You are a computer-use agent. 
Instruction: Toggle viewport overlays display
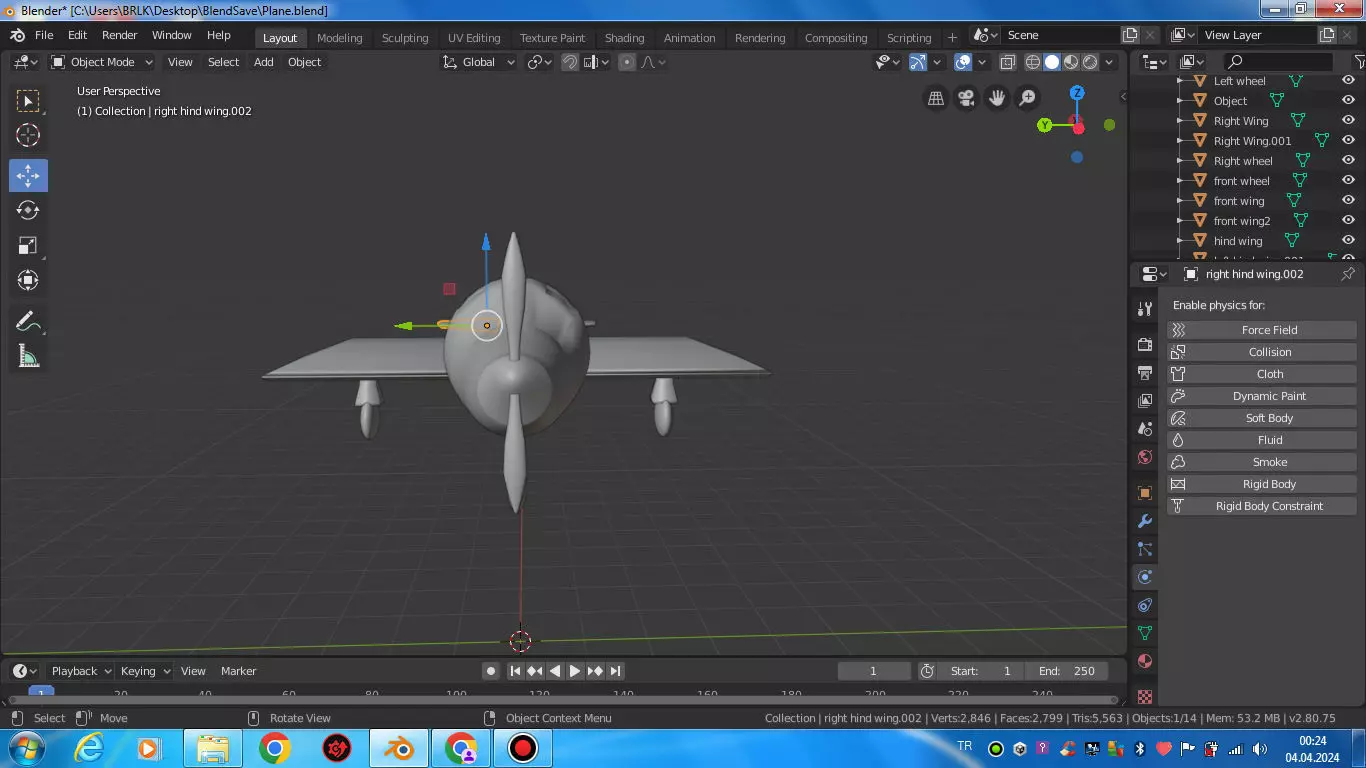(963, 62)
